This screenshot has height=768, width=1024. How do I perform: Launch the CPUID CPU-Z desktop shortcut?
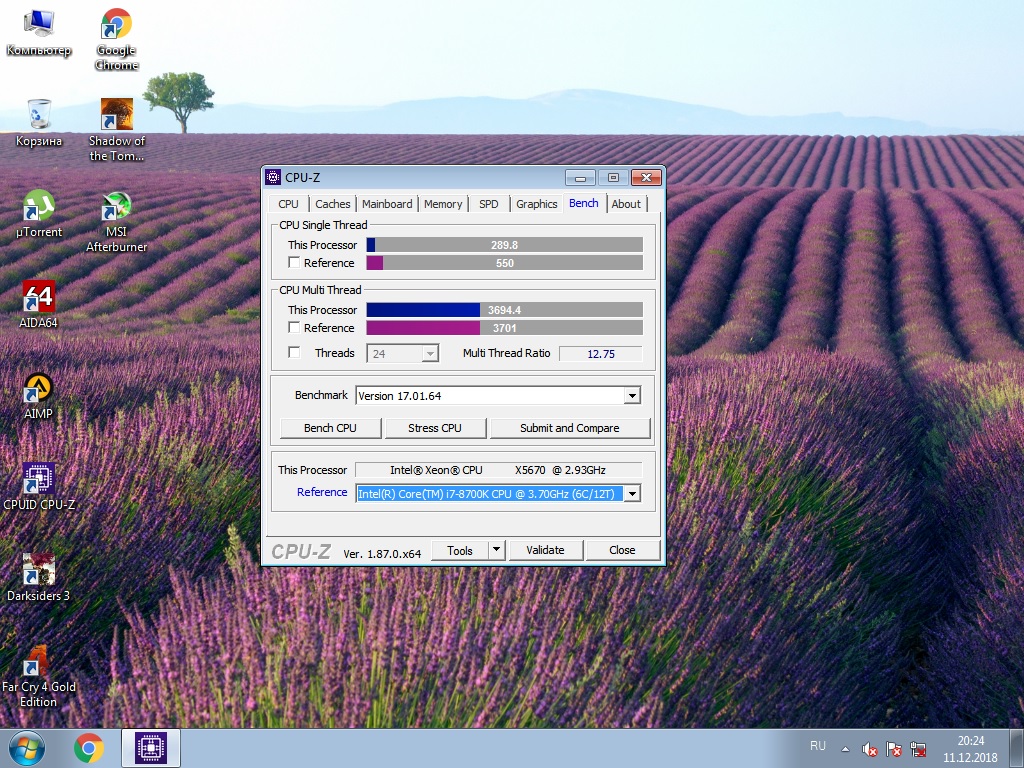[39, 487]
